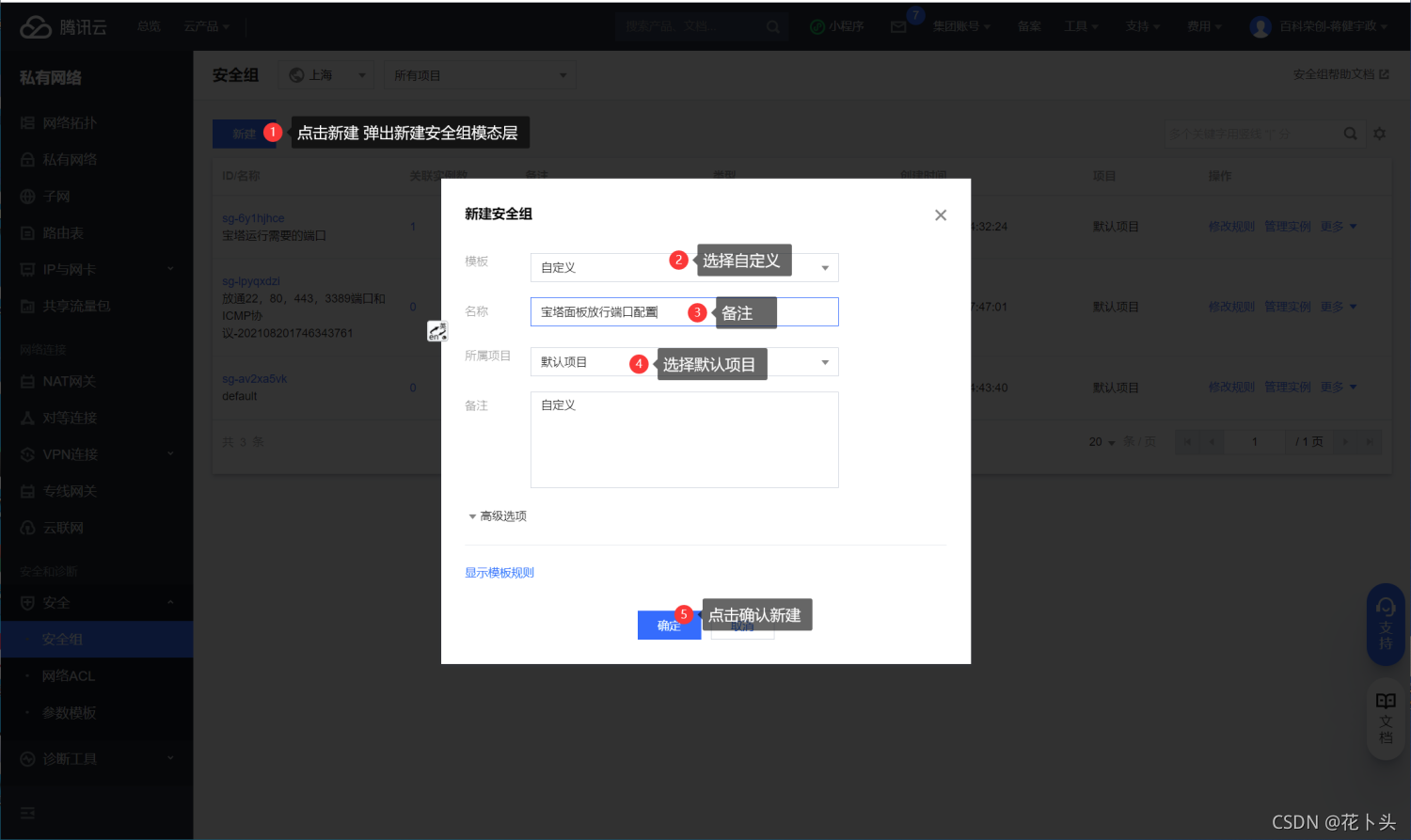Expand 高级选项 in the dialog

click(x=498, y=516)
